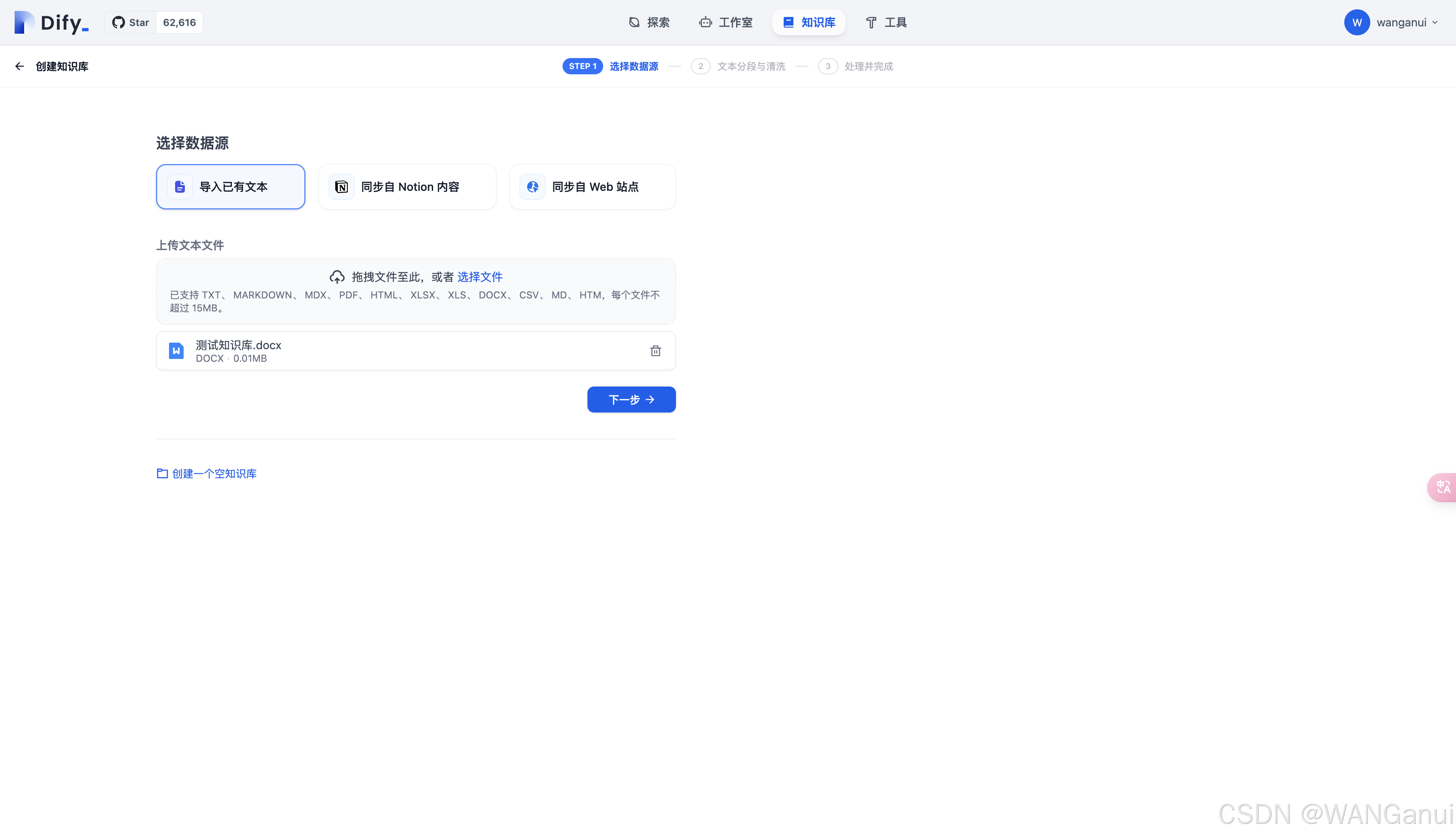1456x838 pixels.
Task: Click the GitHub star count 62,616
Action: coord(179,22)
